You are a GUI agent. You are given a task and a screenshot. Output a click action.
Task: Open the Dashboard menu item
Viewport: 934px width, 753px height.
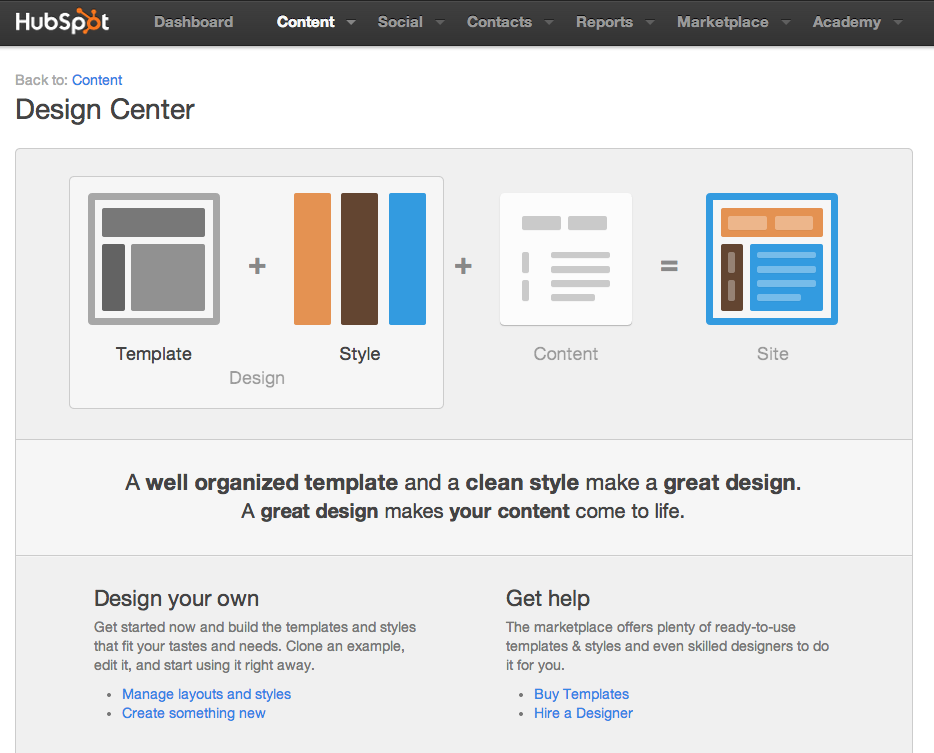193,22
